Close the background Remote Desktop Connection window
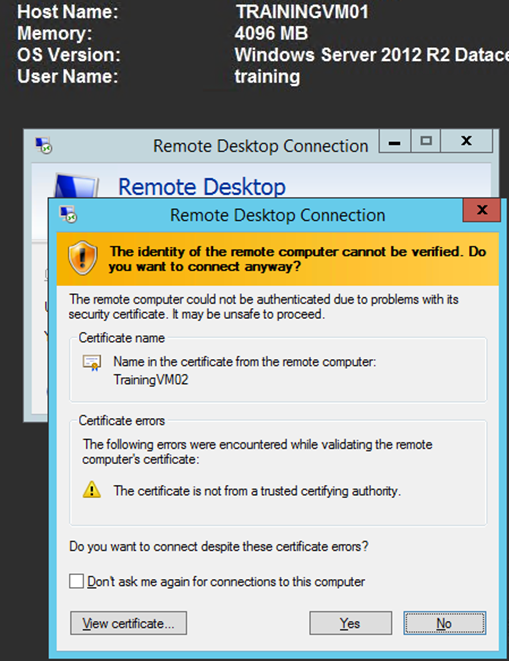Viewport: 509px width, 661px height. pyautogui.click(x=466, y=141)
